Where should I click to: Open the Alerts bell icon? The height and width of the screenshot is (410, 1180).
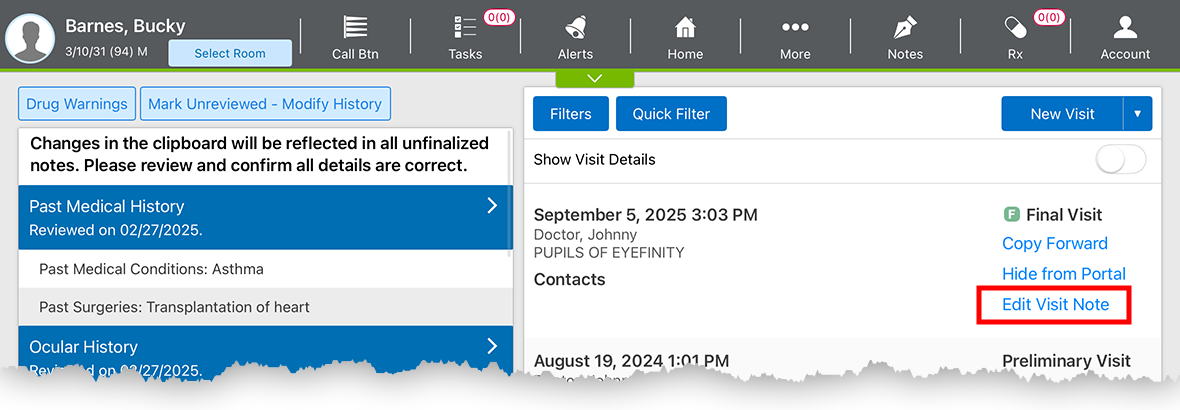[x=575, y=28]
